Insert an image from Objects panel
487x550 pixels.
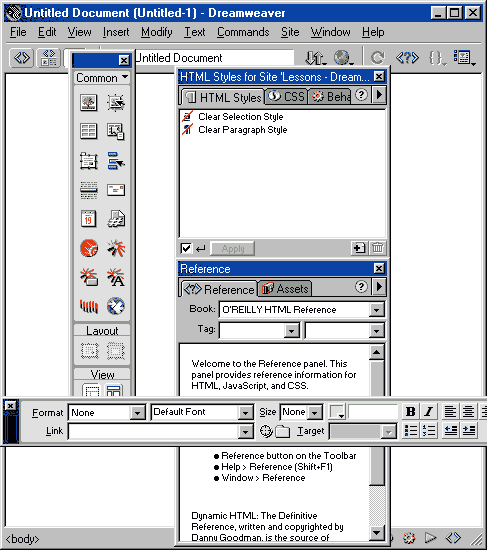[x=88, y=102]
